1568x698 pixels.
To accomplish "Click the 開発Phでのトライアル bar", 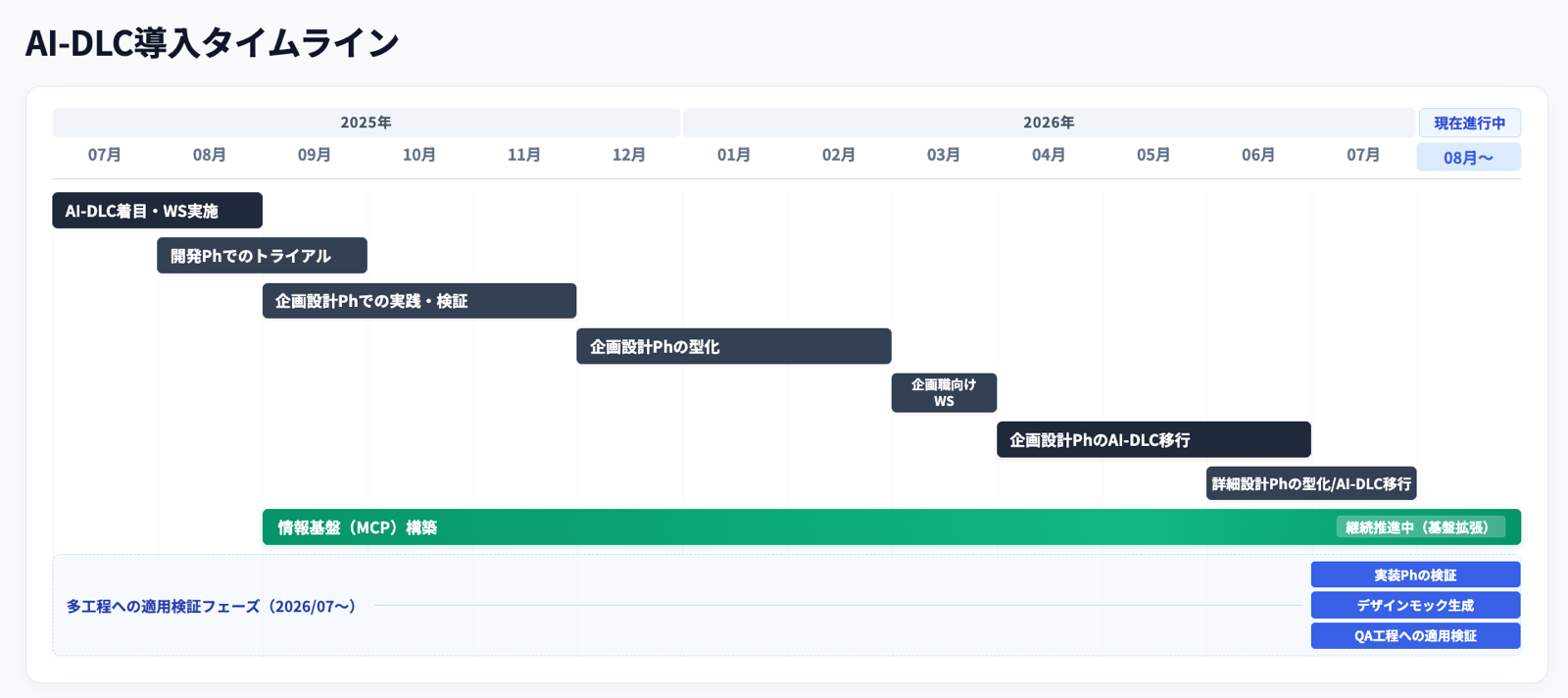I will point(262,256).
